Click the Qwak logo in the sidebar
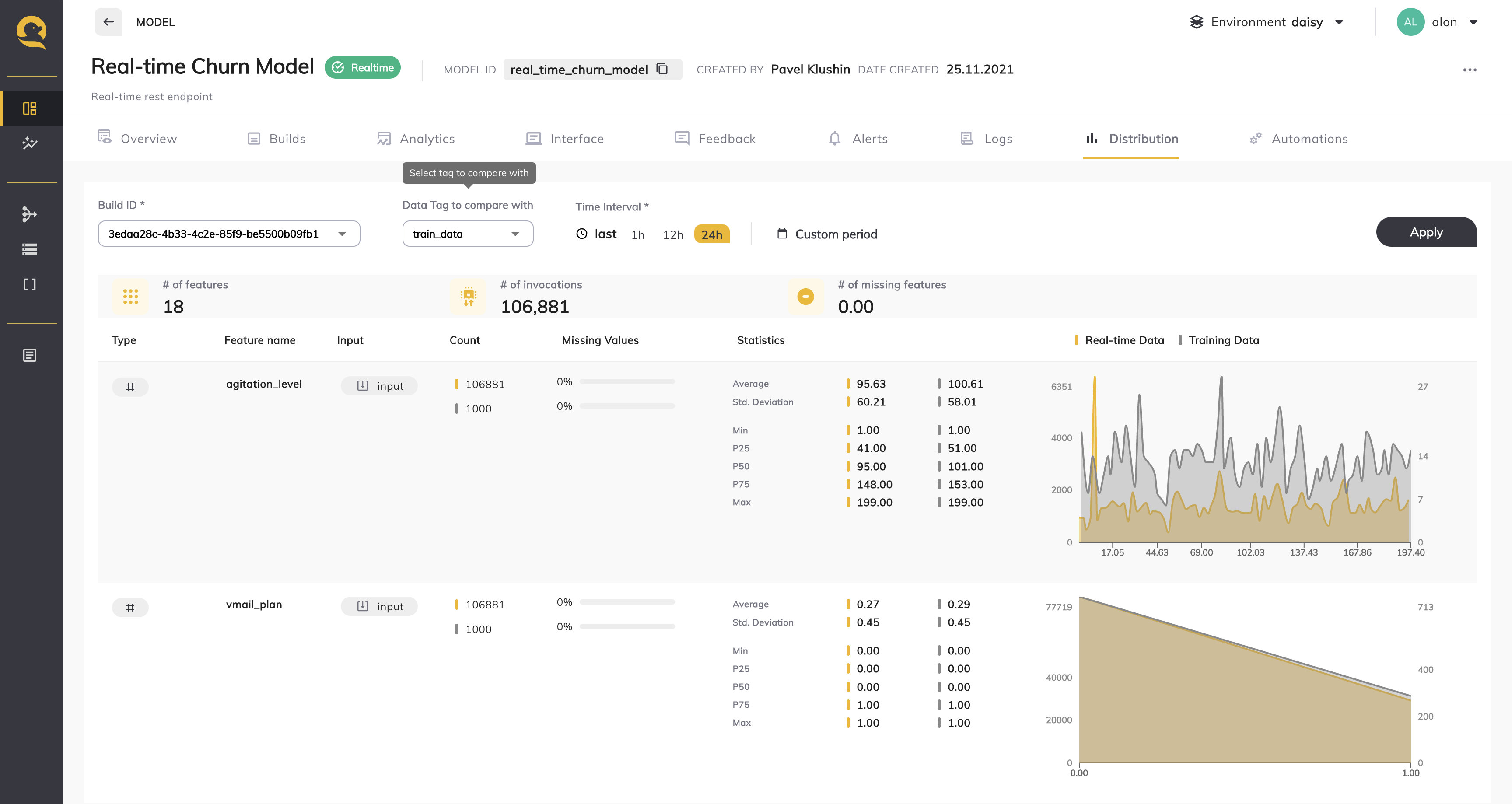The height and width of the screenshot is (804, 1512). coord(31,32)
